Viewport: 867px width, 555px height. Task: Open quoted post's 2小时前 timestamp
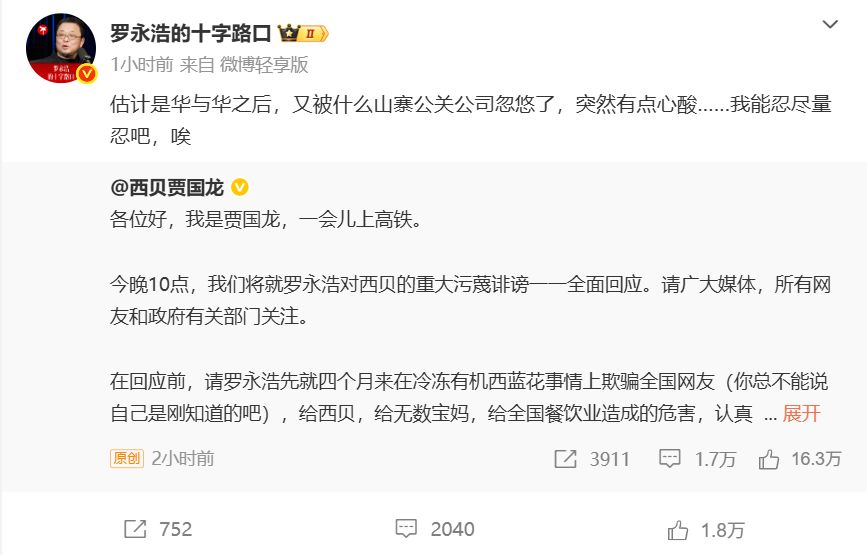(182, 458)
